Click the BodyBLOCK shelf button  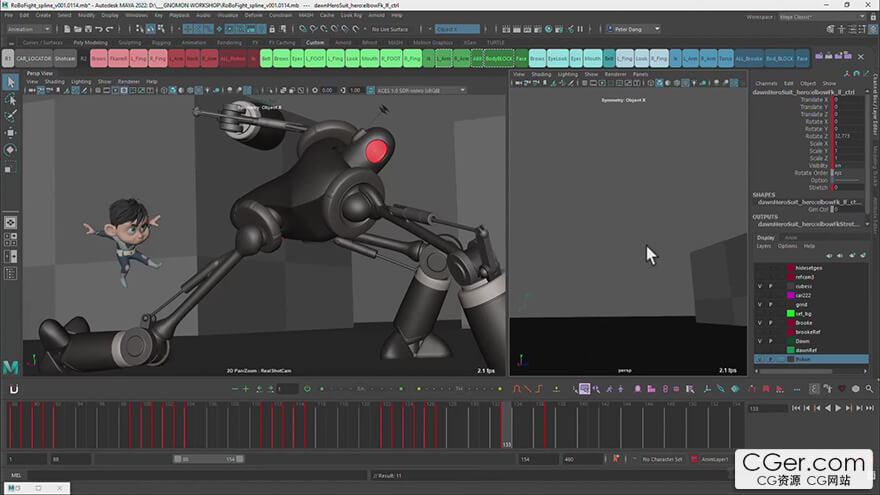pos(499,58)
